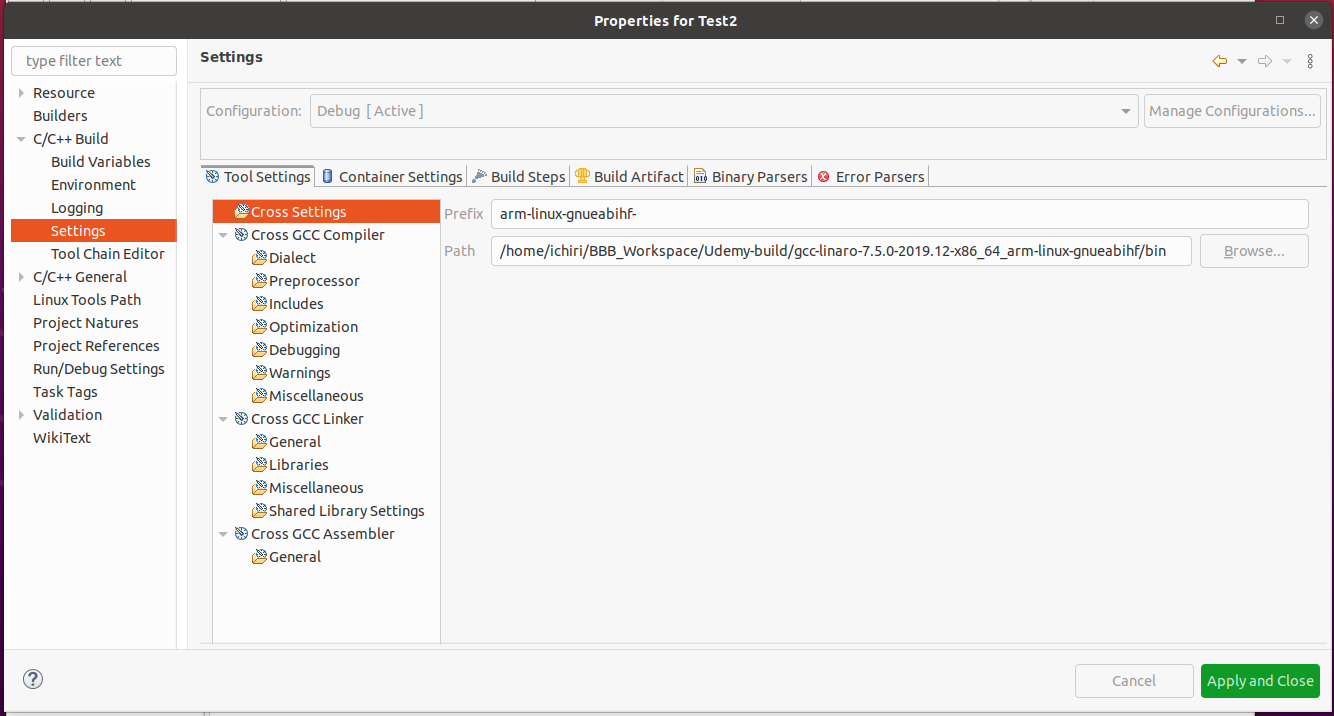
Task: Collapse the C/C++ Build section
Action: [22, 139]
